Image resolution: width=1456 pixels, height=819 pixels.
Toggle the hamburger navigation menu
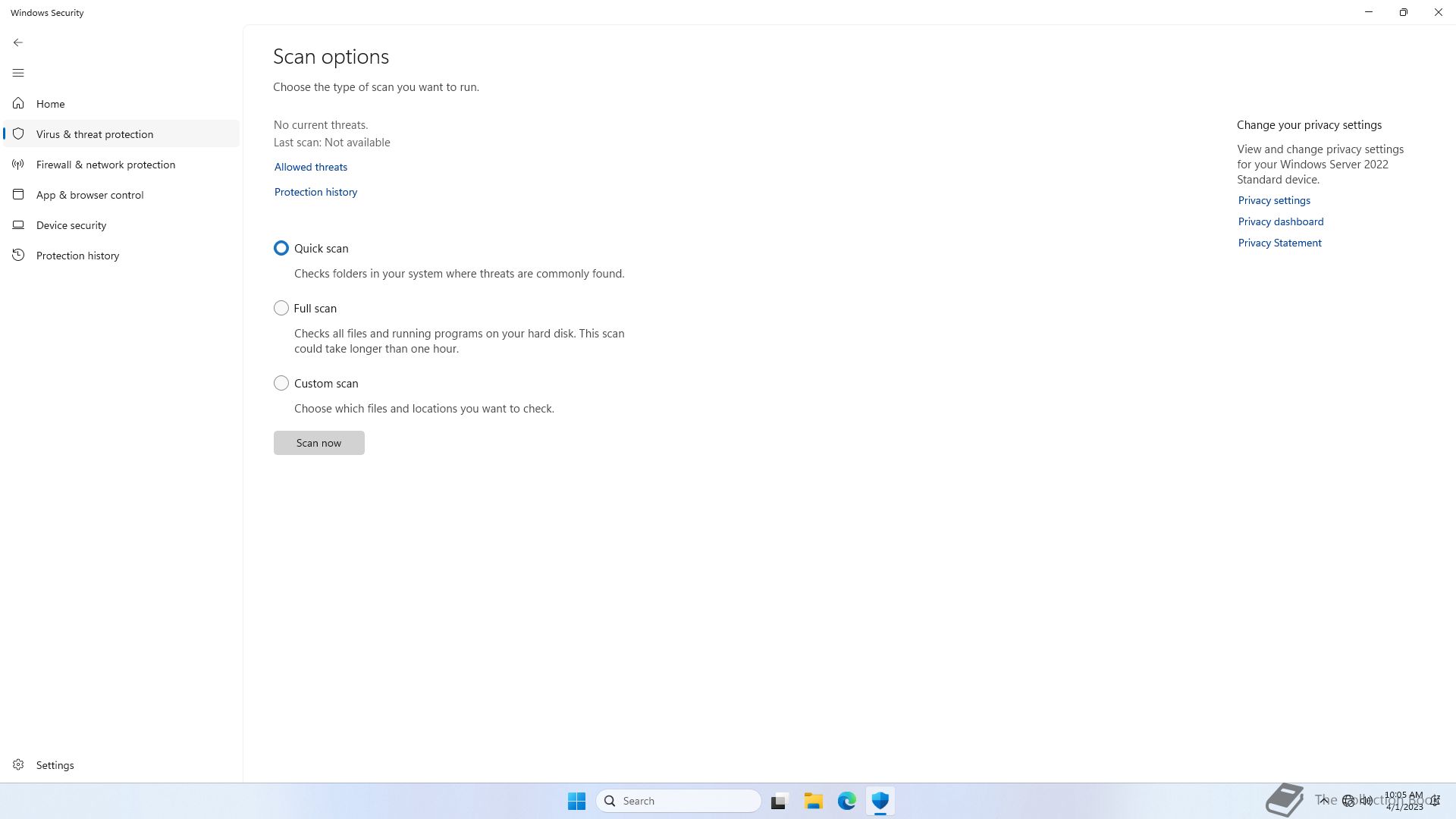click(18, 73)
